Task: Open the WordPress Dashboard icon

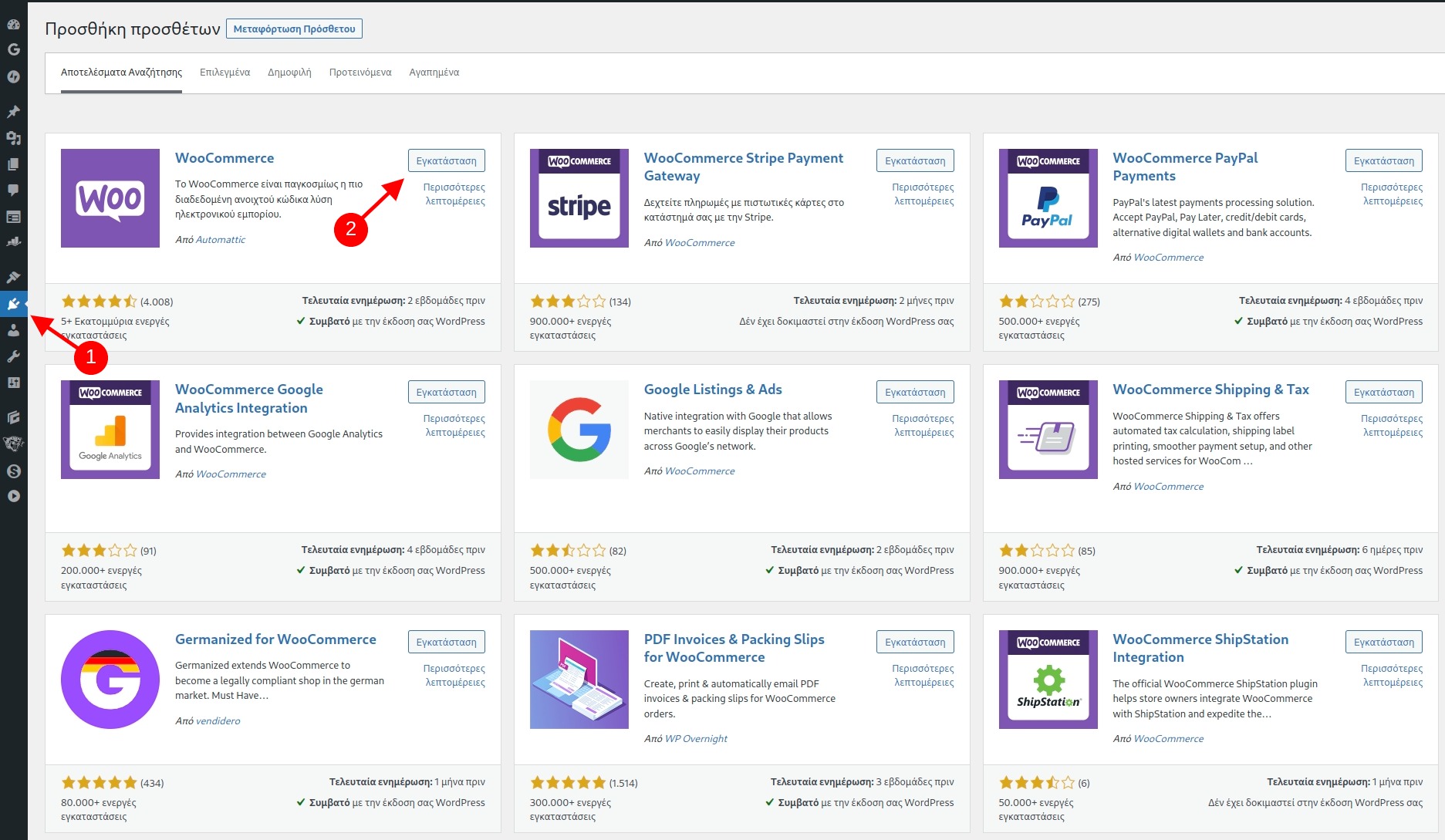Action: [14, 24]
